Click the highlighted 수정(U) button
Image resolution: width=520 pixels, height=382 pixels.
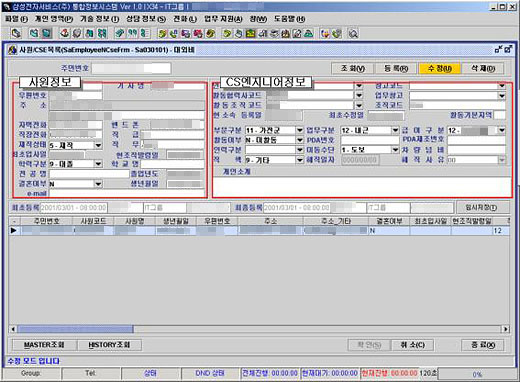pyautogui.click(x=439, y=69)
